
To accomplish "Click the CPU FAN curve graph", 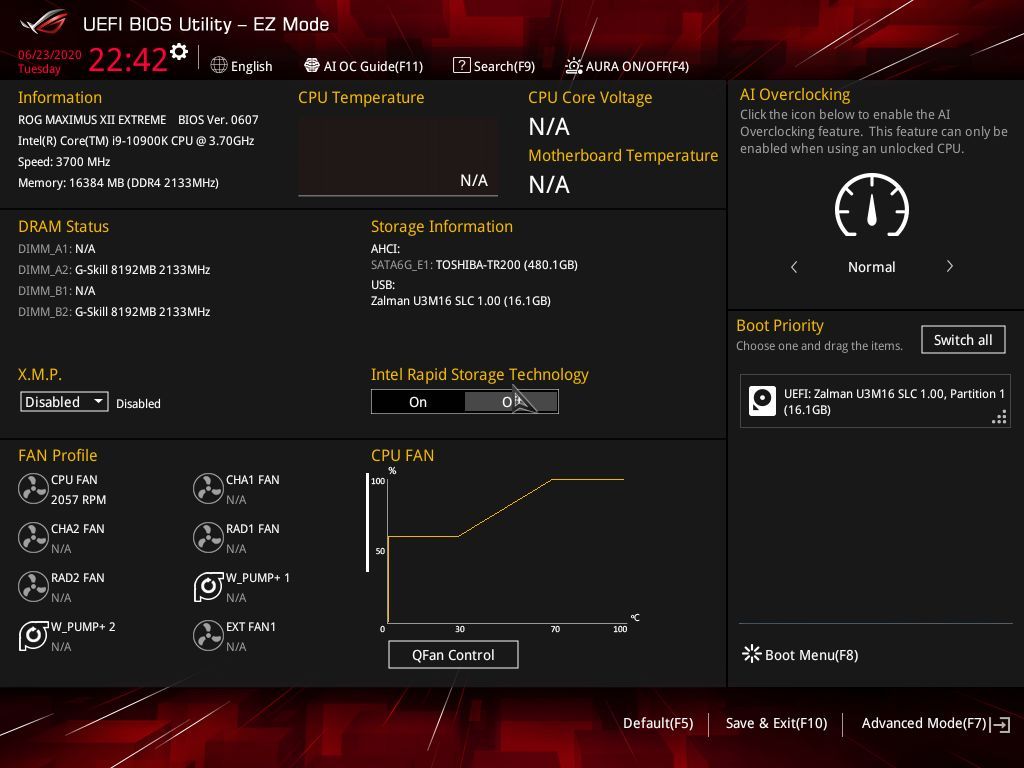I will (x=506, y=551).
